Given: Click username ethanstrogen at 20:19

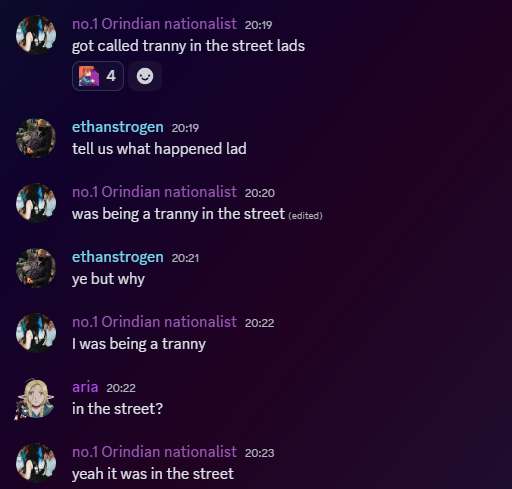Looking at the screenshot, I should tap(118, 127).
